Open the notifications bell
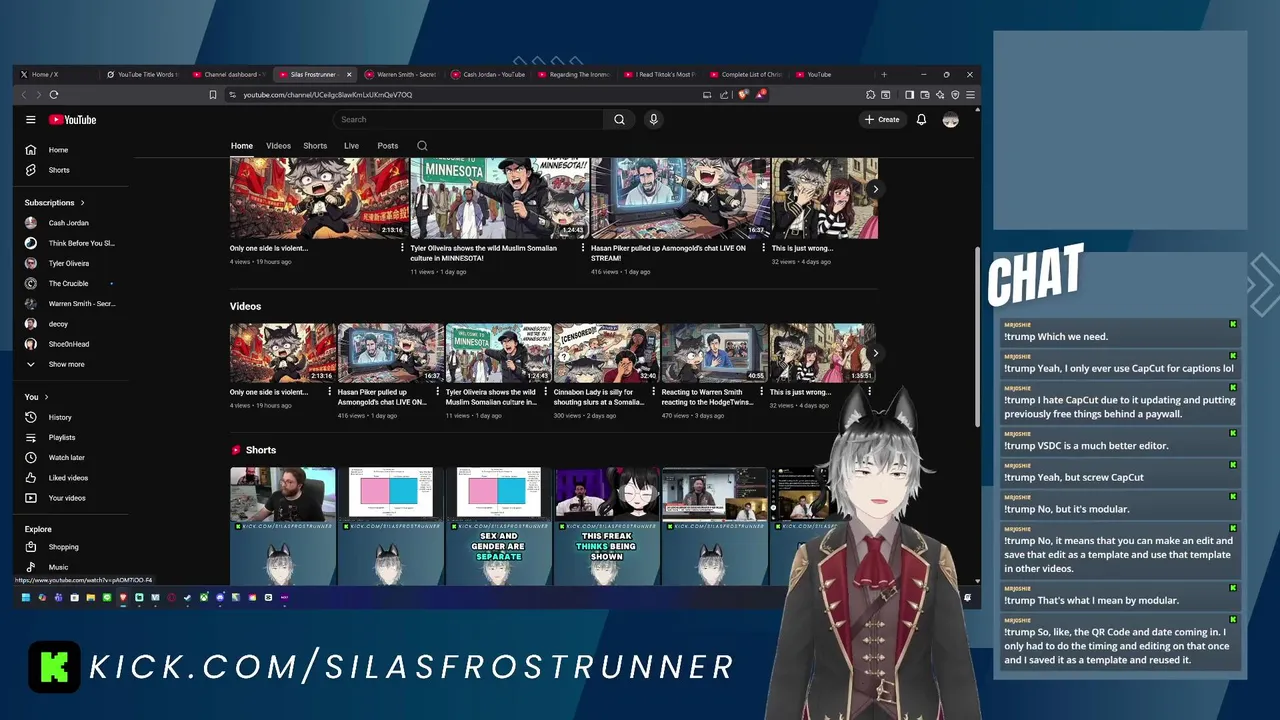 921,120
